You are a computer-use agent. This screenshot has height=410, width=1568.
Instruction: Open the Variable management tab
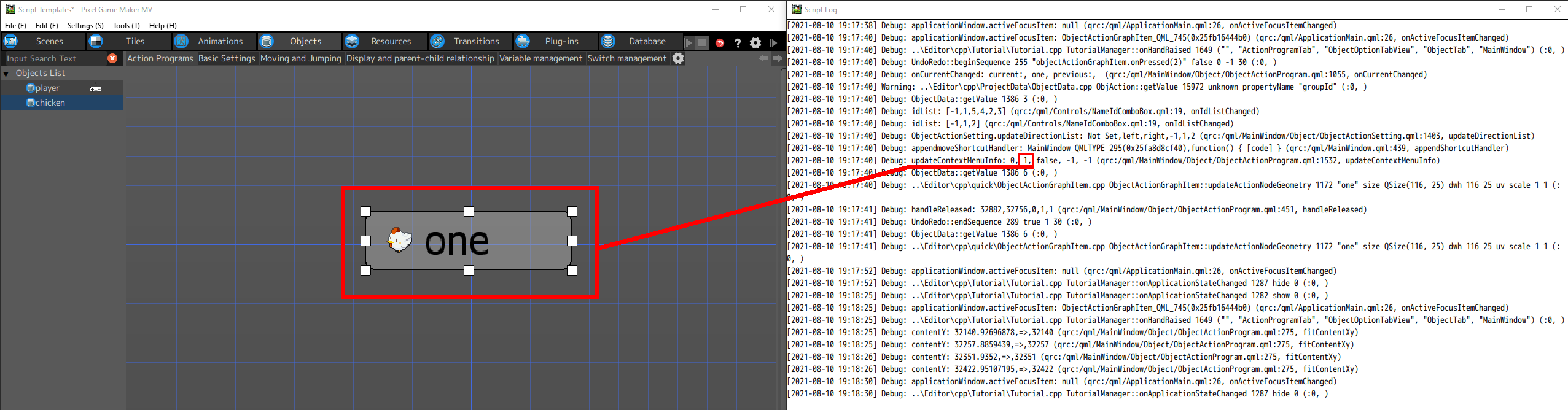[540, 58]
